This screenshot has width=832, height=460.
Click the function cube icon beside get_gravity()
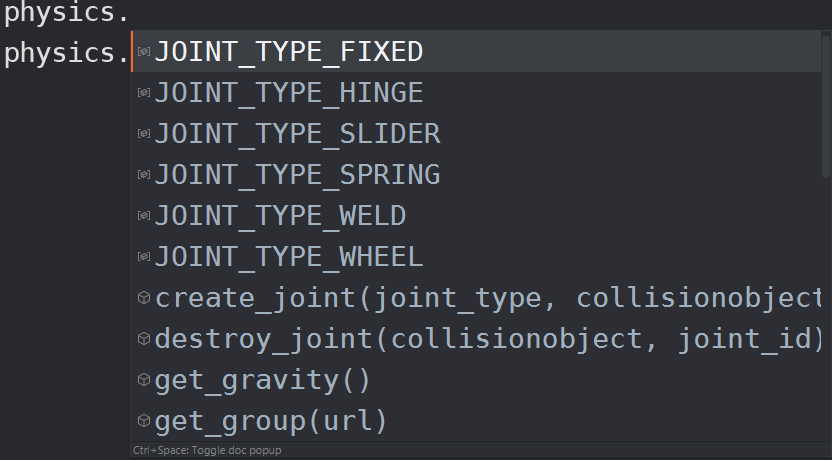[144, 379]
